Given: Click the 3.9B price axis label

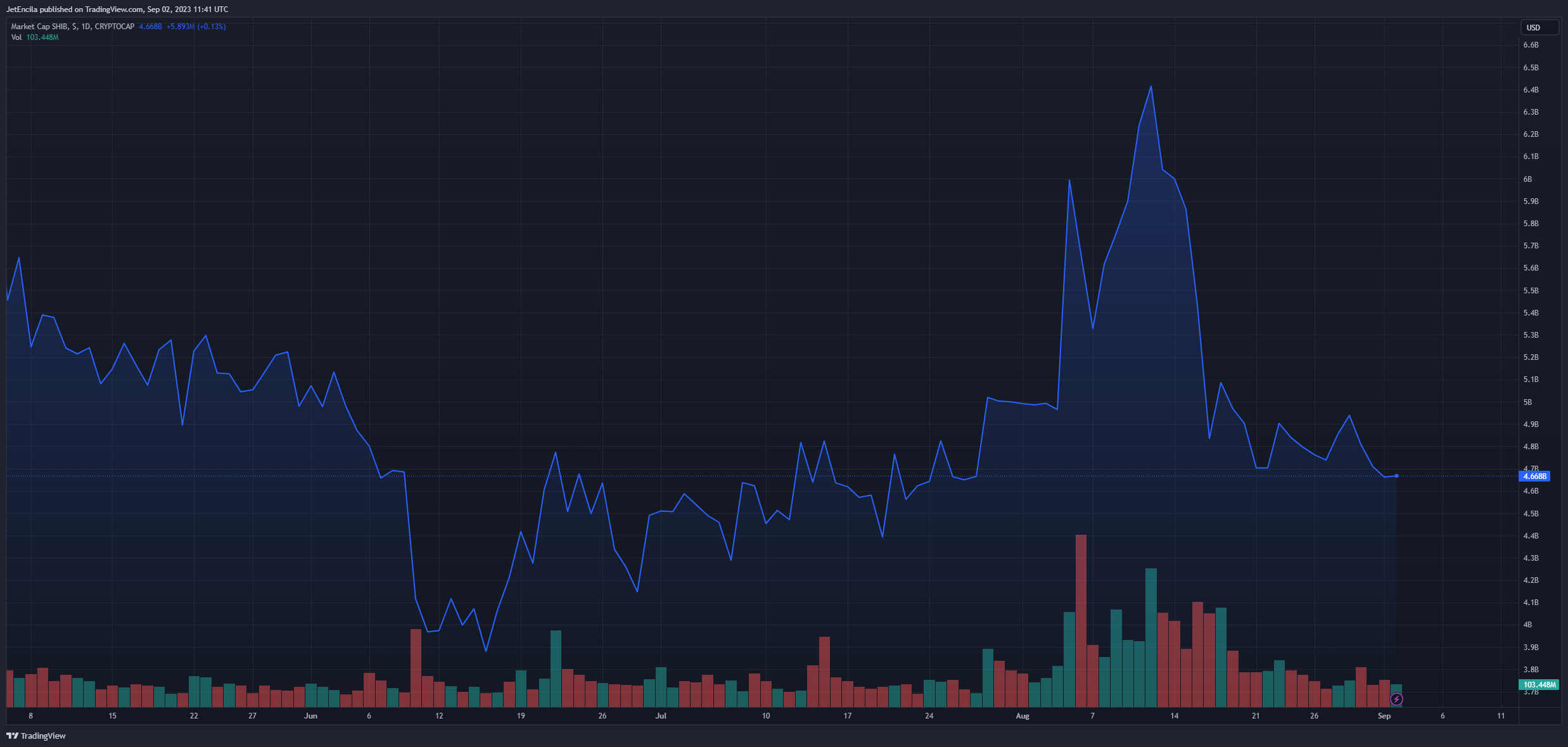Looking at the screenshot, I should (1531, 648).
